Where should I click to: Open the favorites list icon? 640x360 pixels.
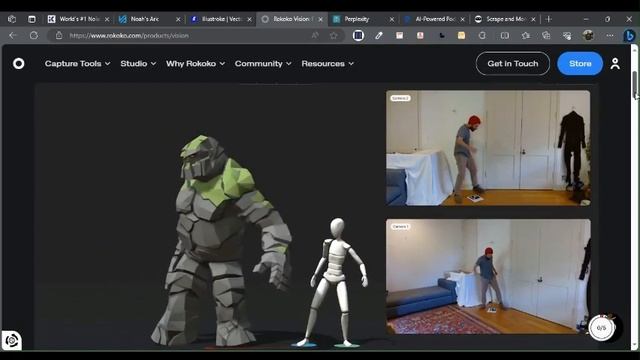525,36
